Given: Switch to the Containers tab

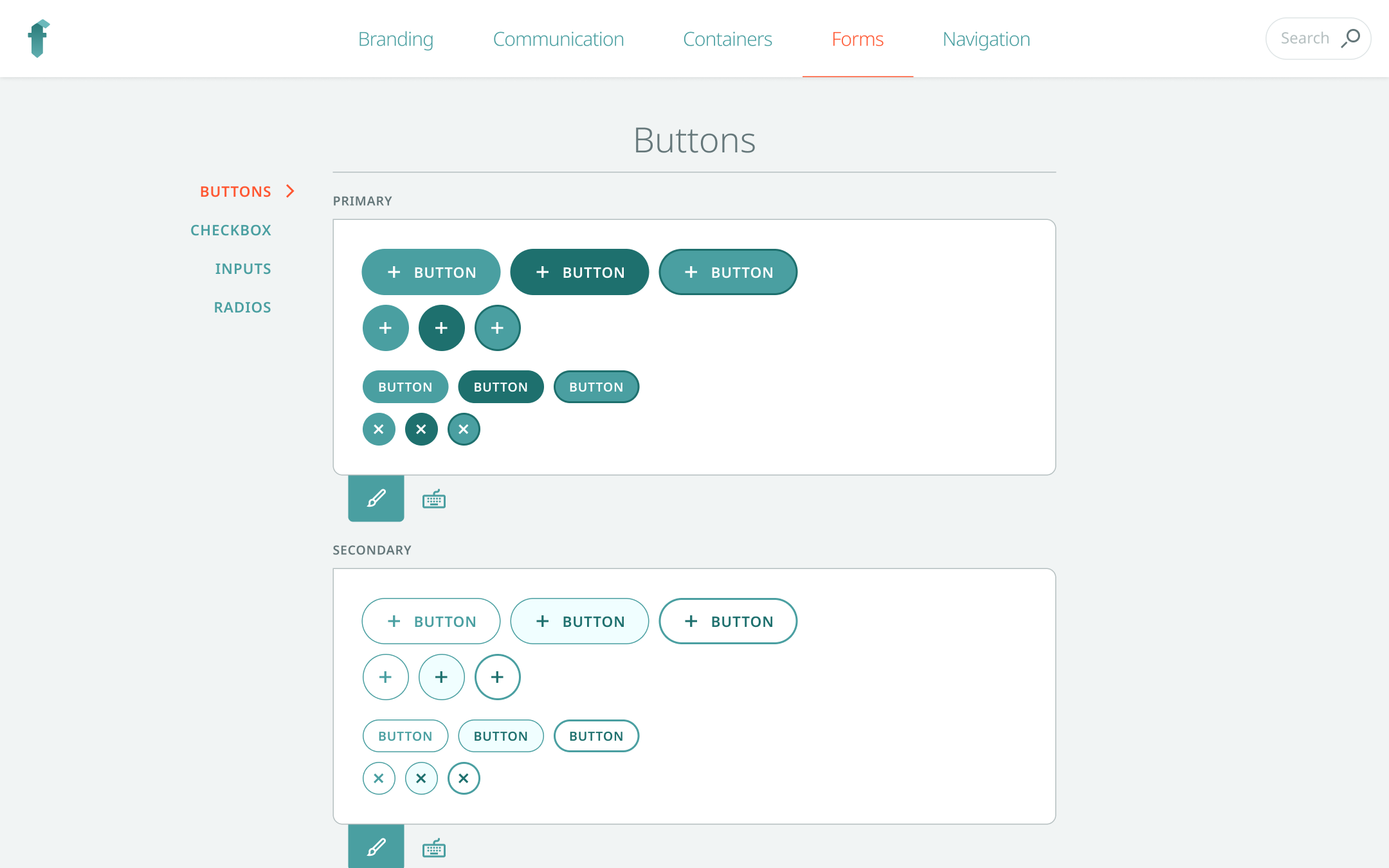Looking at the screenshot, I should pos(727,39).
